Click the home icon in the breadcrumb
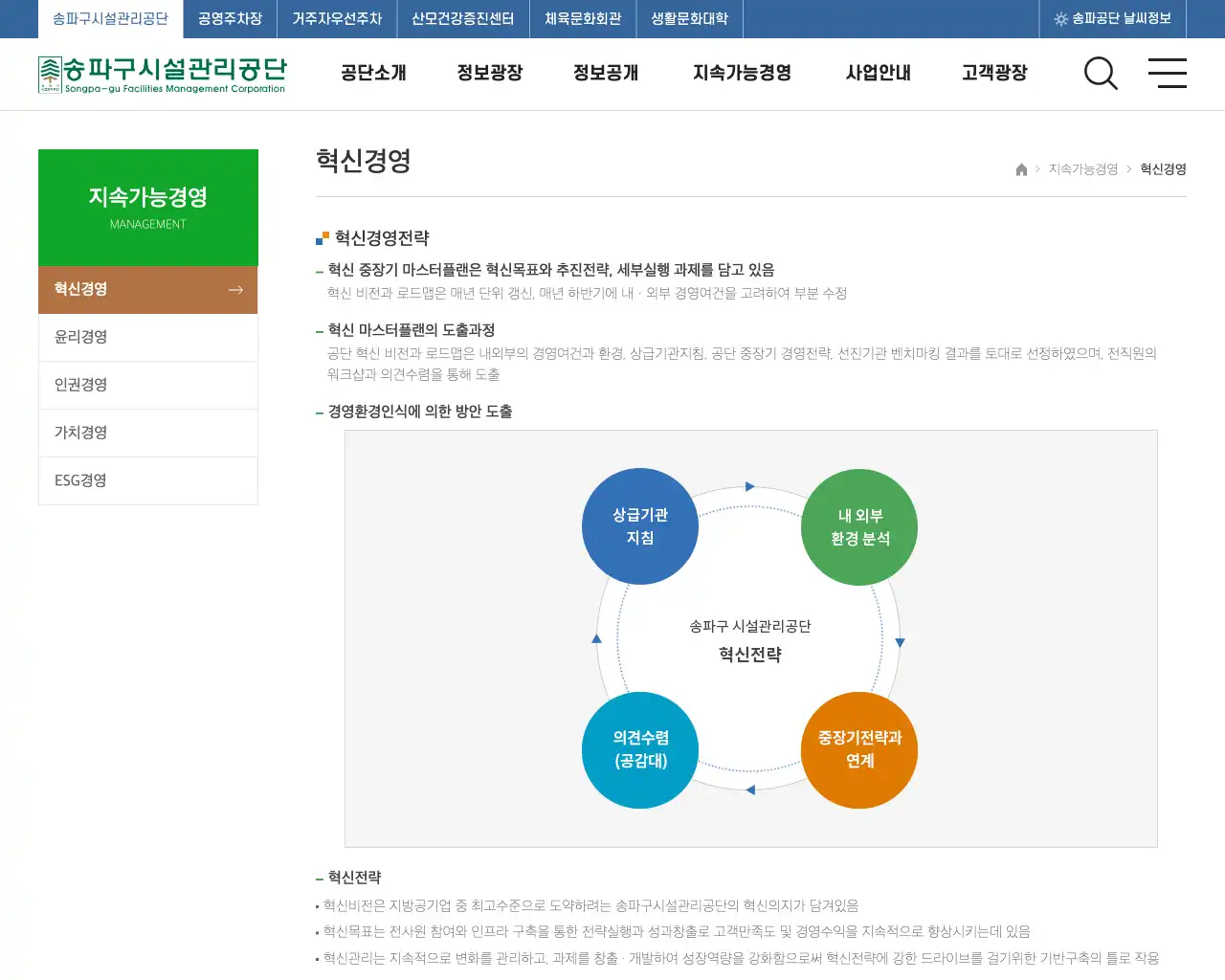The image size is (1225, 980). point(1020,169)
